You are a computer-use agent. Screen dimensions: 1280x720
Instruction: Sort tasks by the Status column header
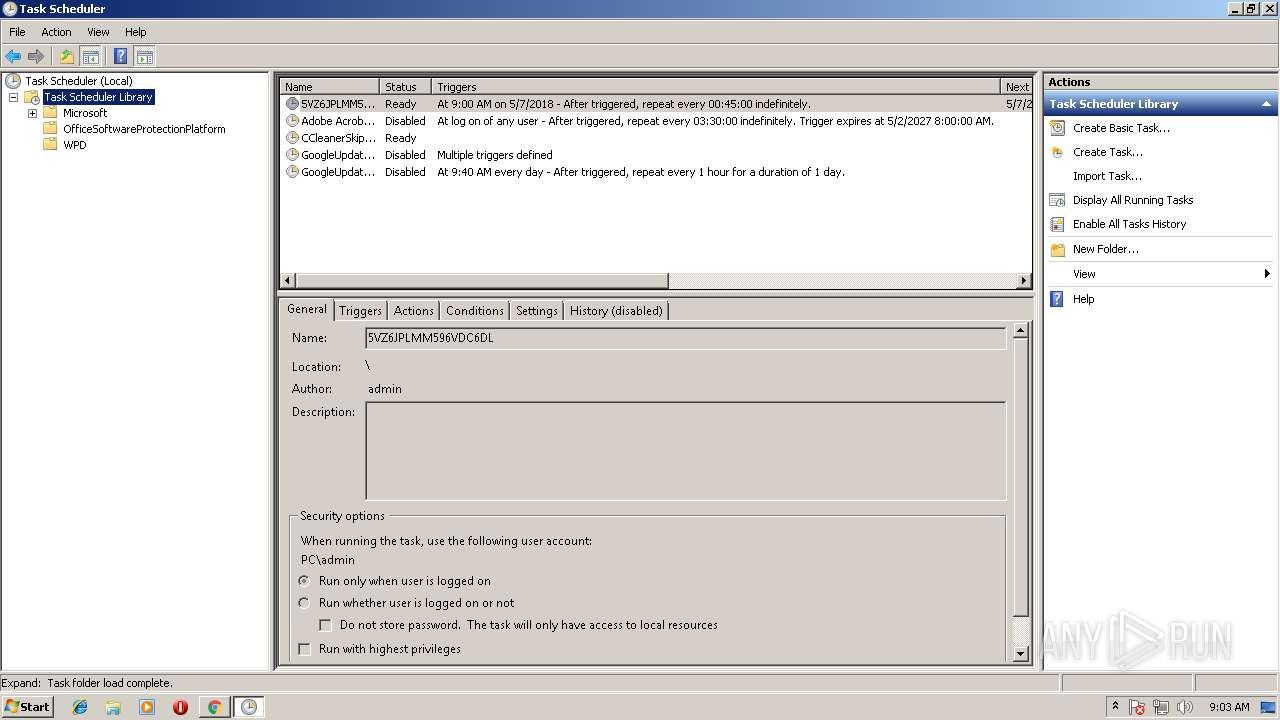(405, 87)
